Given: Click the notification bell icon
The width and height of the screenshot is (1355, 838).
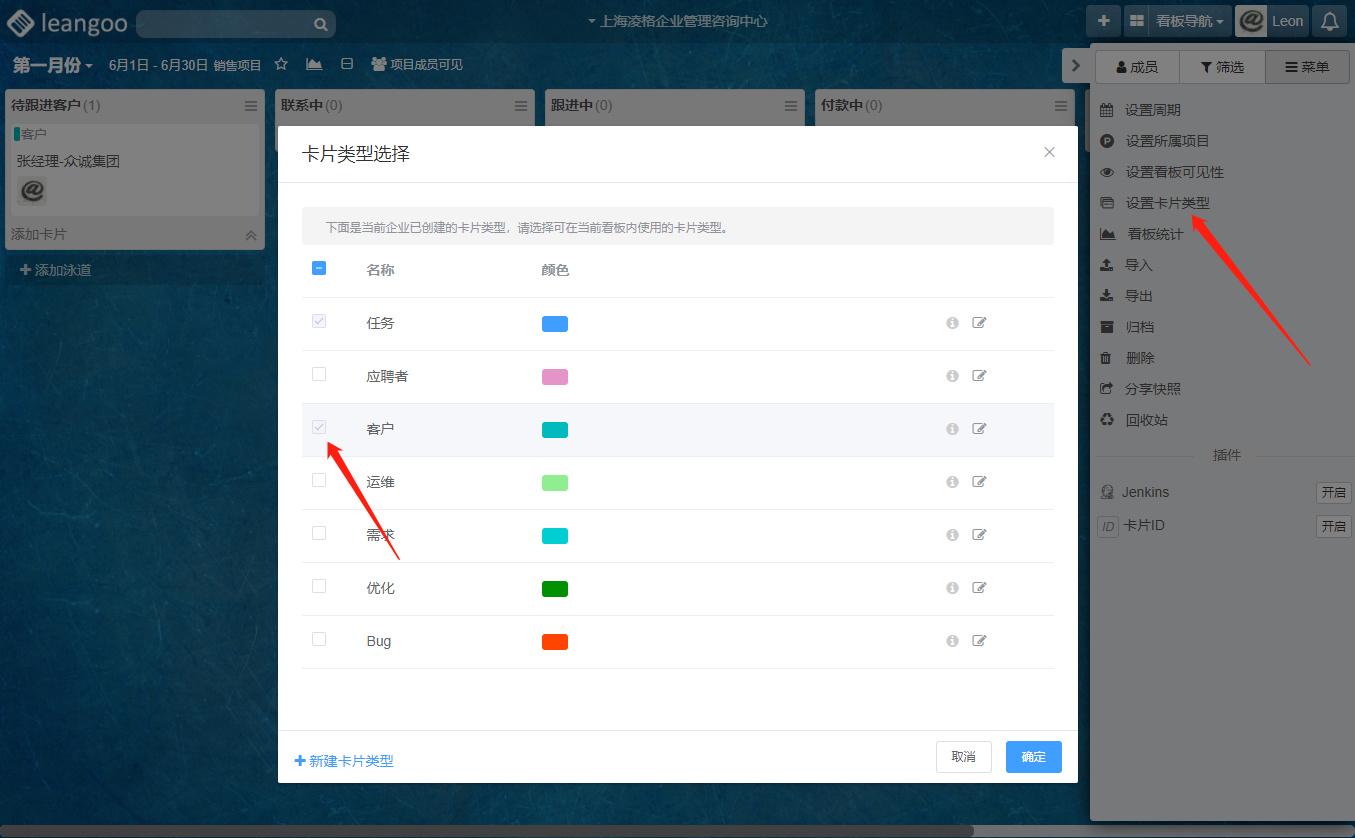Looking at the screenshot, I should tap(1329, 21).
